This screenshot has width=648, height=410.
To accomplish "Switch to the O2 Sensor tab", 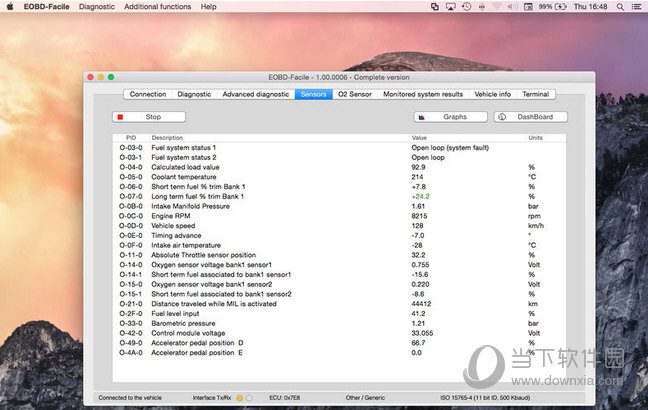I will tap(355, 94).
